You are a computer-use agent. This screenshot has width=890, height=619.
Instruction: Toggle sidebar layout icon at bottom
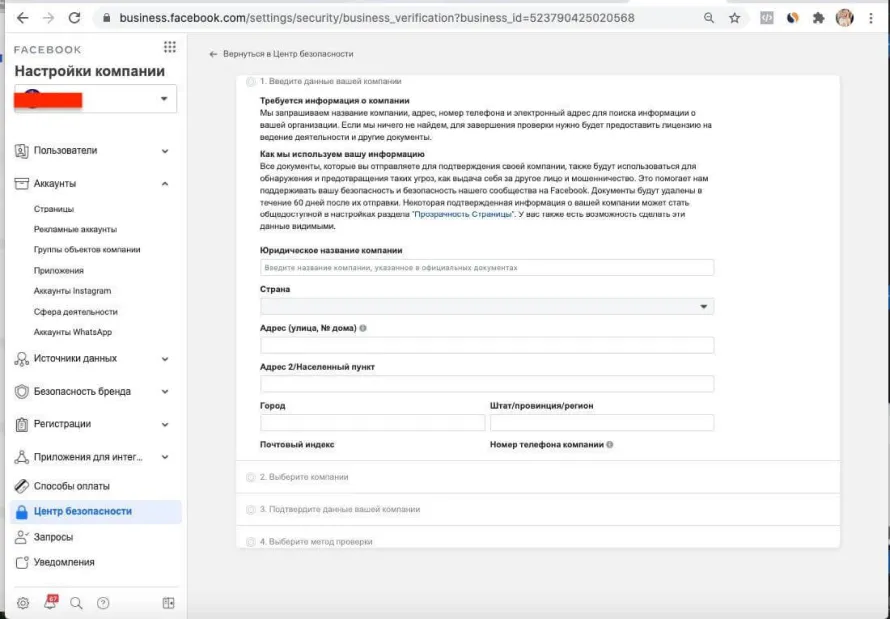coord(169,603)
